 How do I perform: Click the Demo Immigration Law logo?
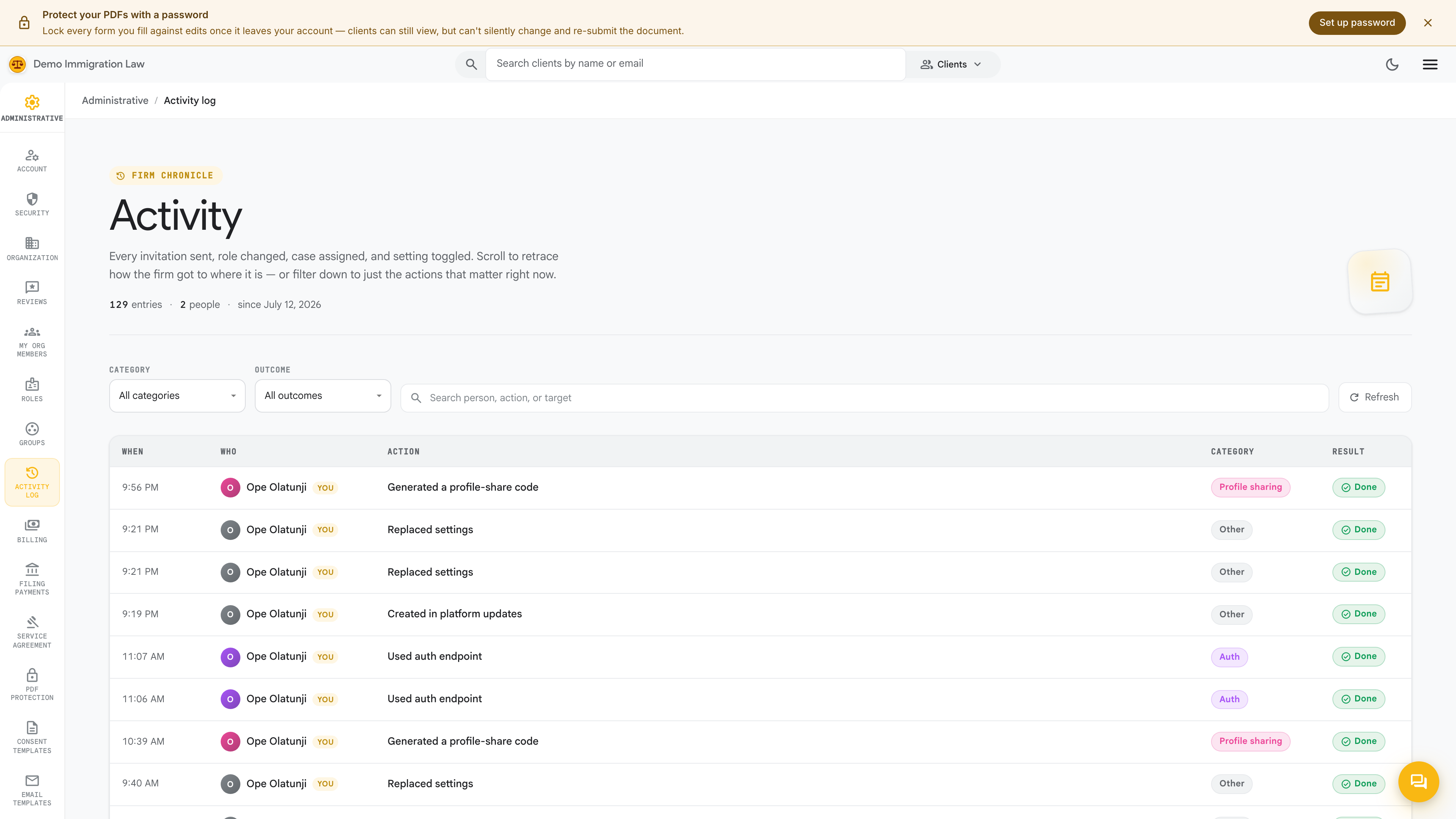click(17, 64)
